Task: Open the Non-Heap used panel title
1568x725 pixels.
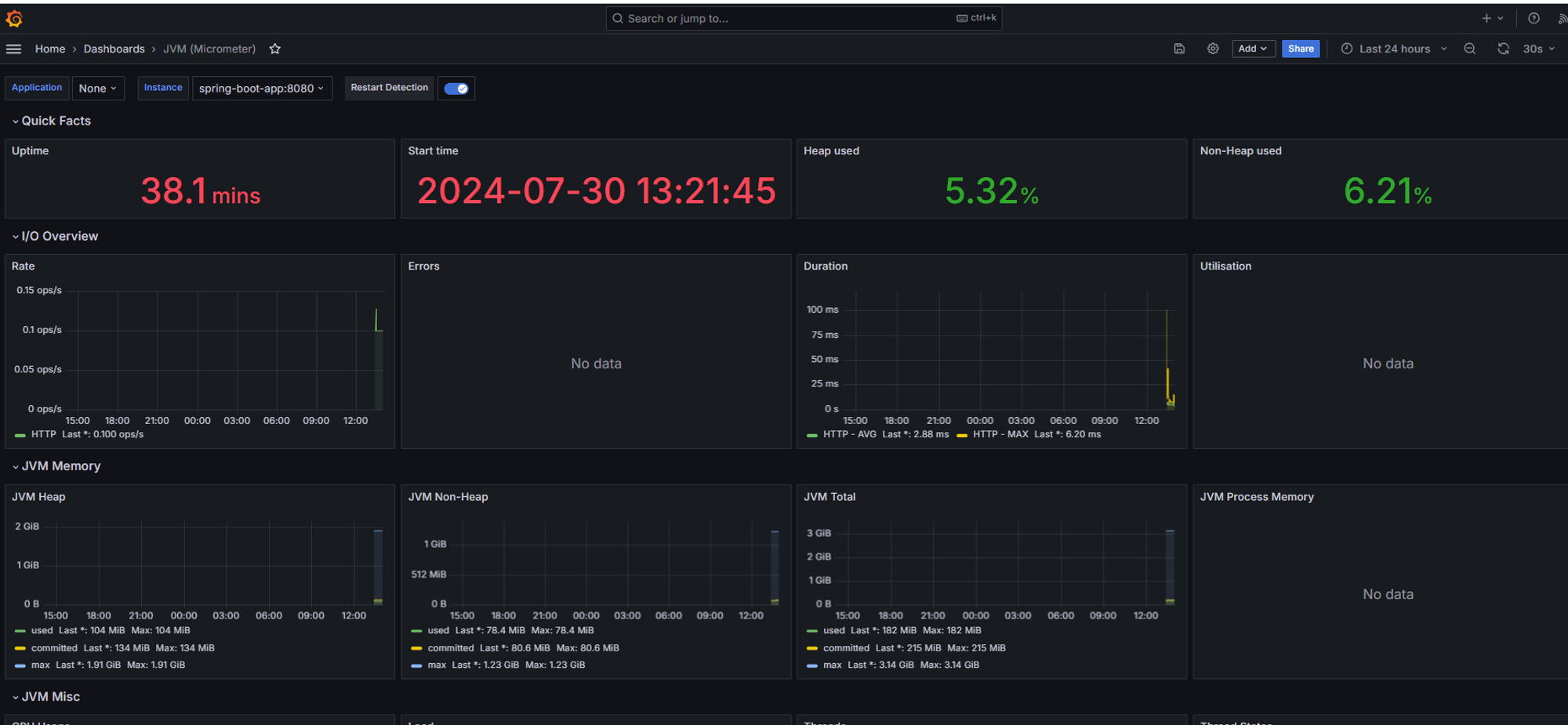Action: 1240,150
